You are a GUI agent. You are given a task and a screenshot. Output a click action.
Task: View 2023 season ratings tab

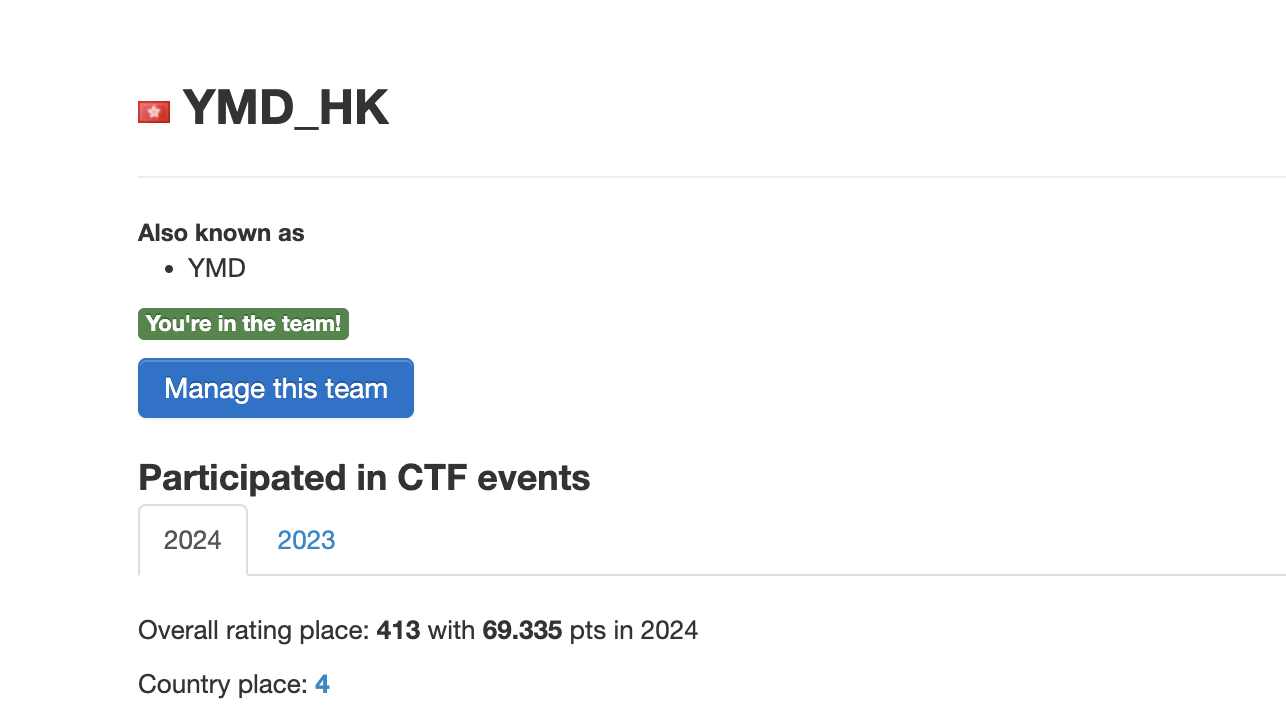(306, 540)
